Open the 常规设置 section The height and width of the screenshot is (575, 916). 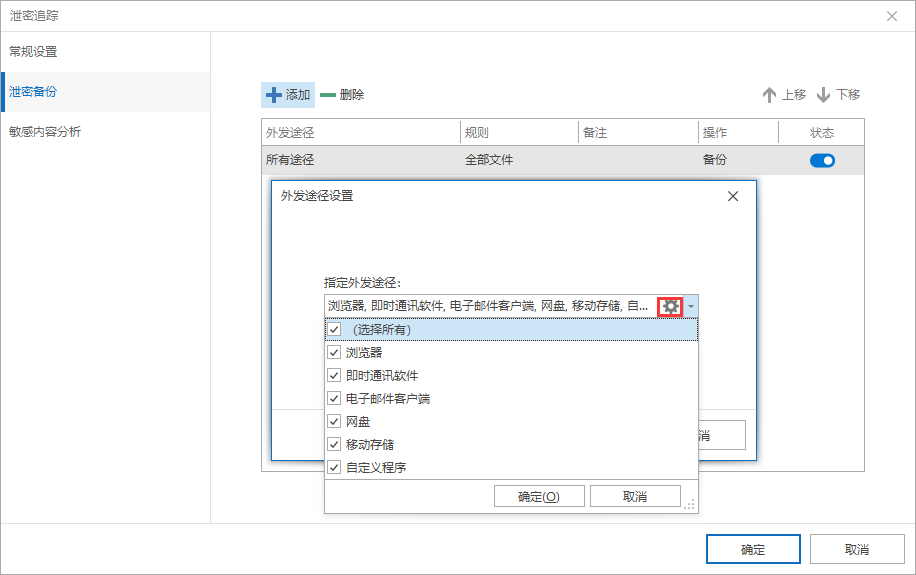[105, 51]
